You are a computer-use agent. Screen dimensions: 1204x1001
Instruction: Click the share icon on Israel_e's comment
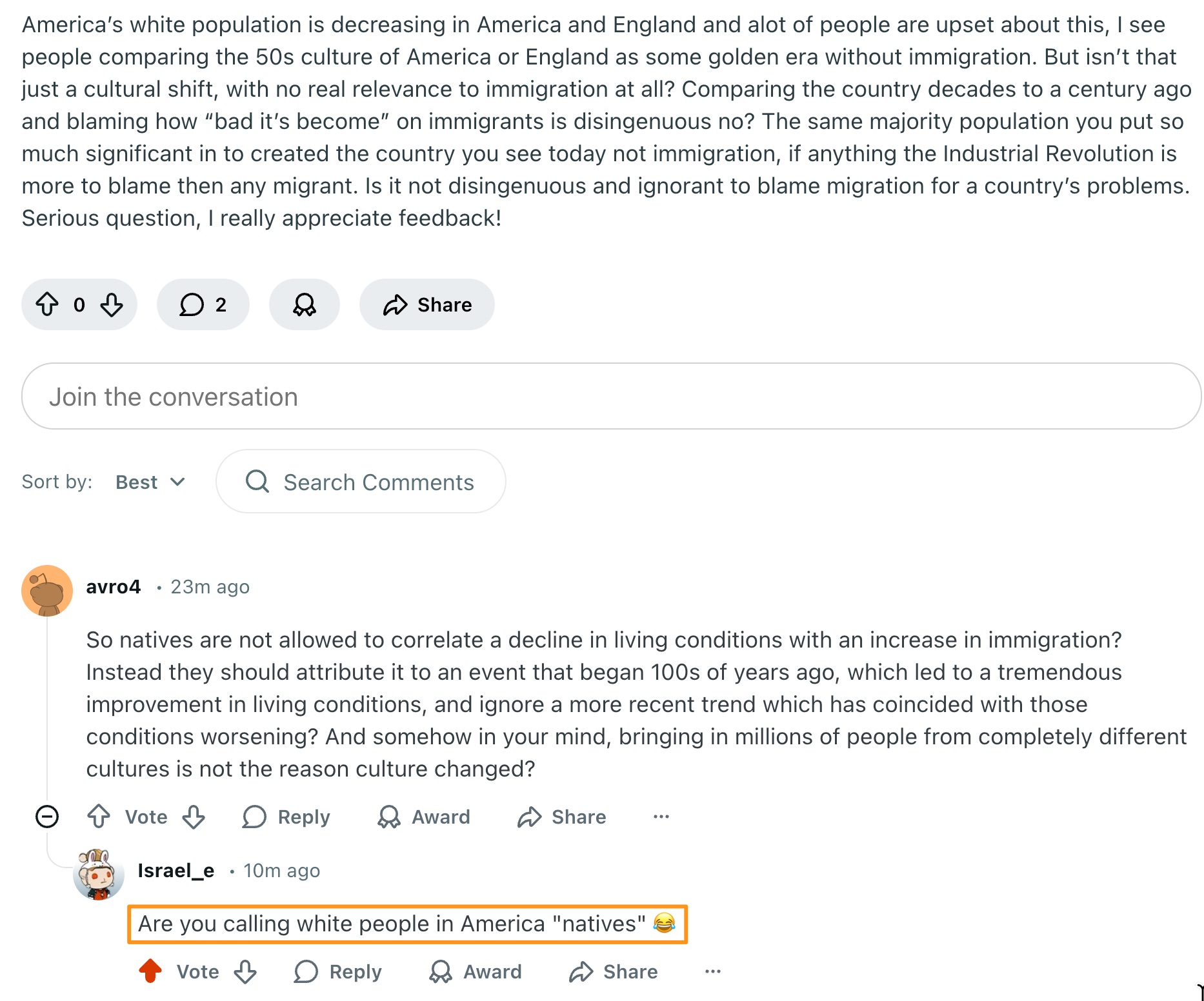click(581, 971)
